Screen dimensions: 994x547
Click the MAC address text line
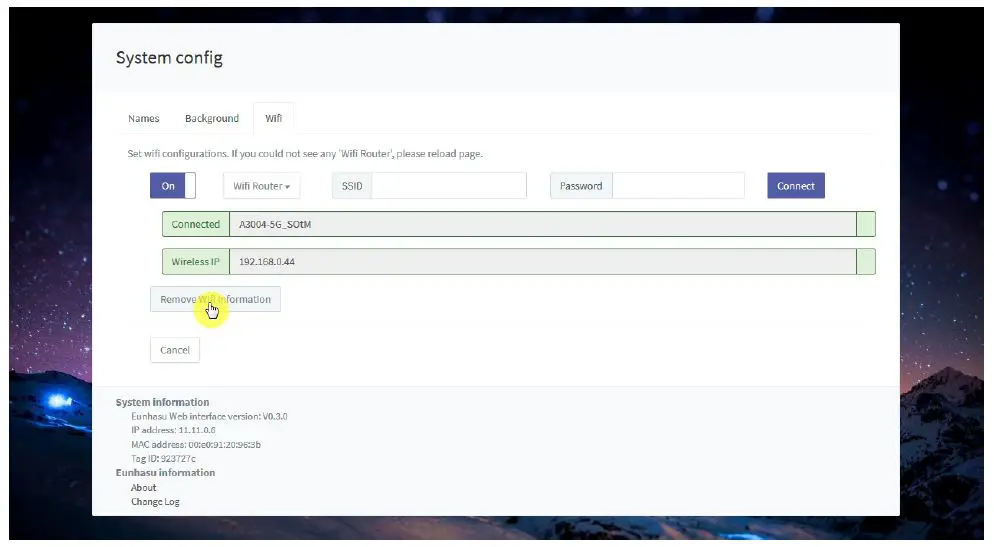(196, 444)
